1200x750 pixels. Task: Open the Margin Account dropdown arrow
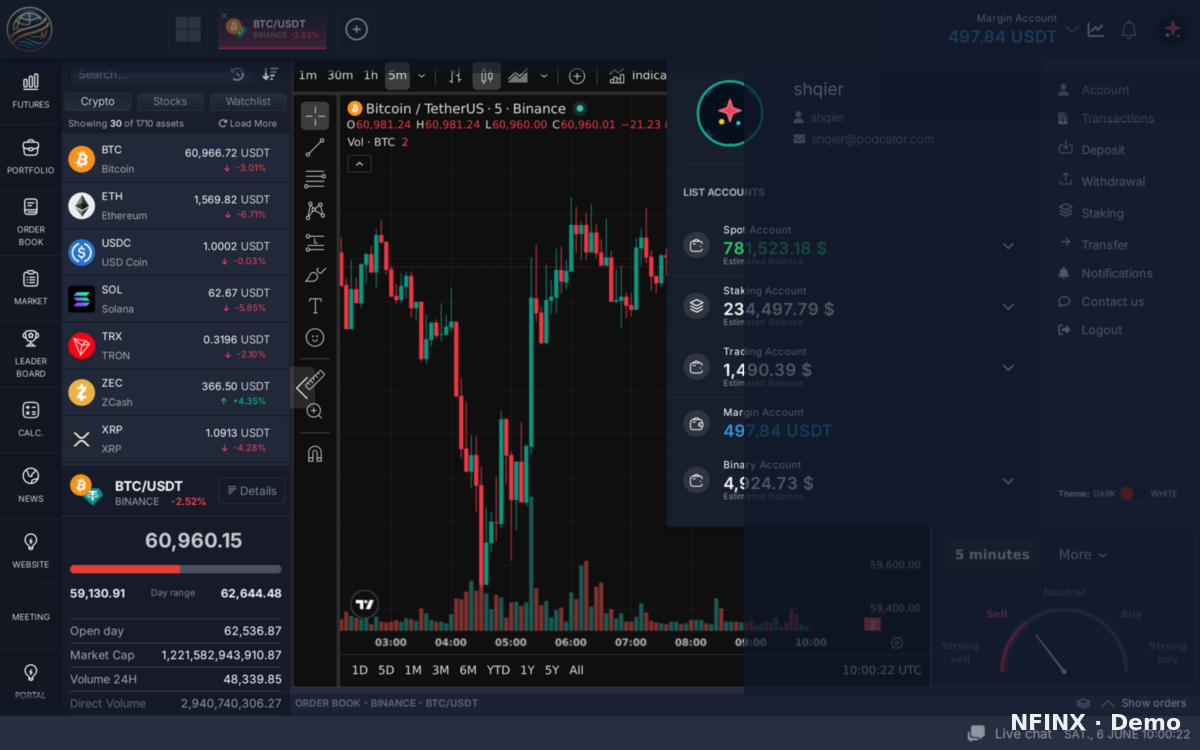coord(1072,30)
